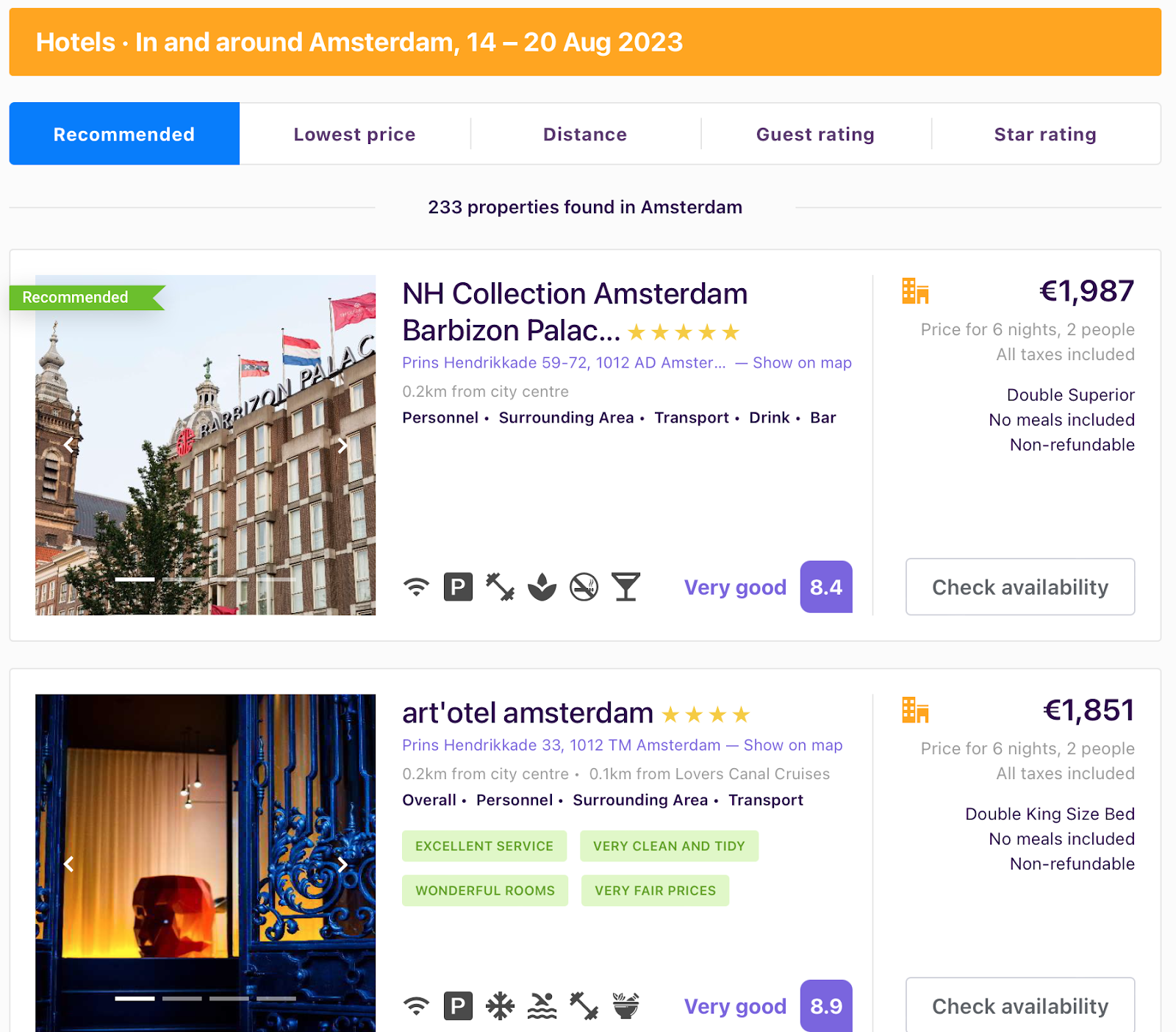Check availability for NH Collection Amsterdam
This screenshot has height=1032, width=1176.
point(1020,587)
